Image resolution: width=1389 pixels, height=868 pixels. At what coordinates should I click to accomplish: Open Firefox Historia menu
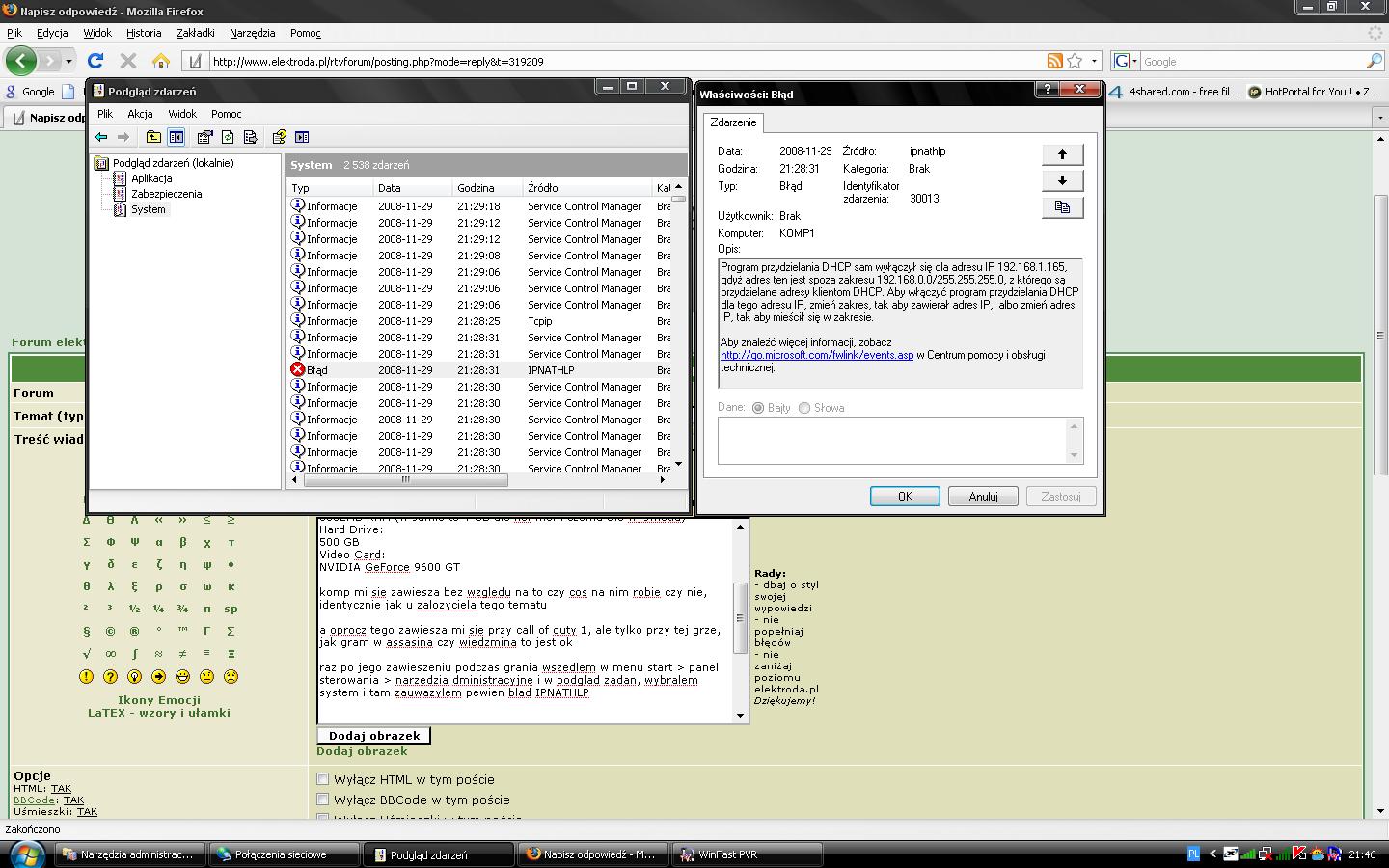(x=144, y=33)
